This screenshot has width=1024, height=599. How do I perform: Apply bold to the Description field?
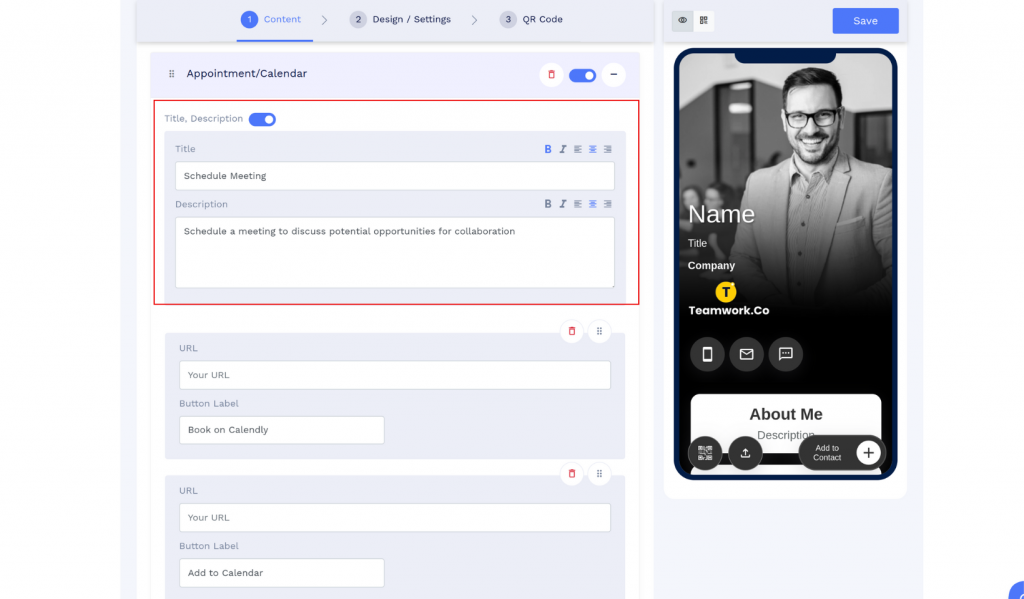tap(548, 204)
